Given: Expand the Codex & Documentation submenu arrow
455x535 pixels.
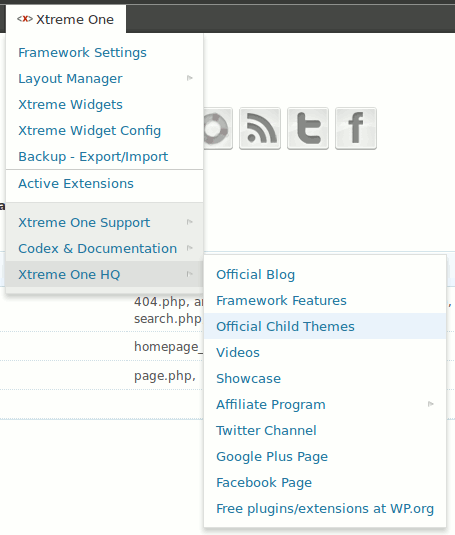Looking at the screenshot, I should click(x=190, y=248).
